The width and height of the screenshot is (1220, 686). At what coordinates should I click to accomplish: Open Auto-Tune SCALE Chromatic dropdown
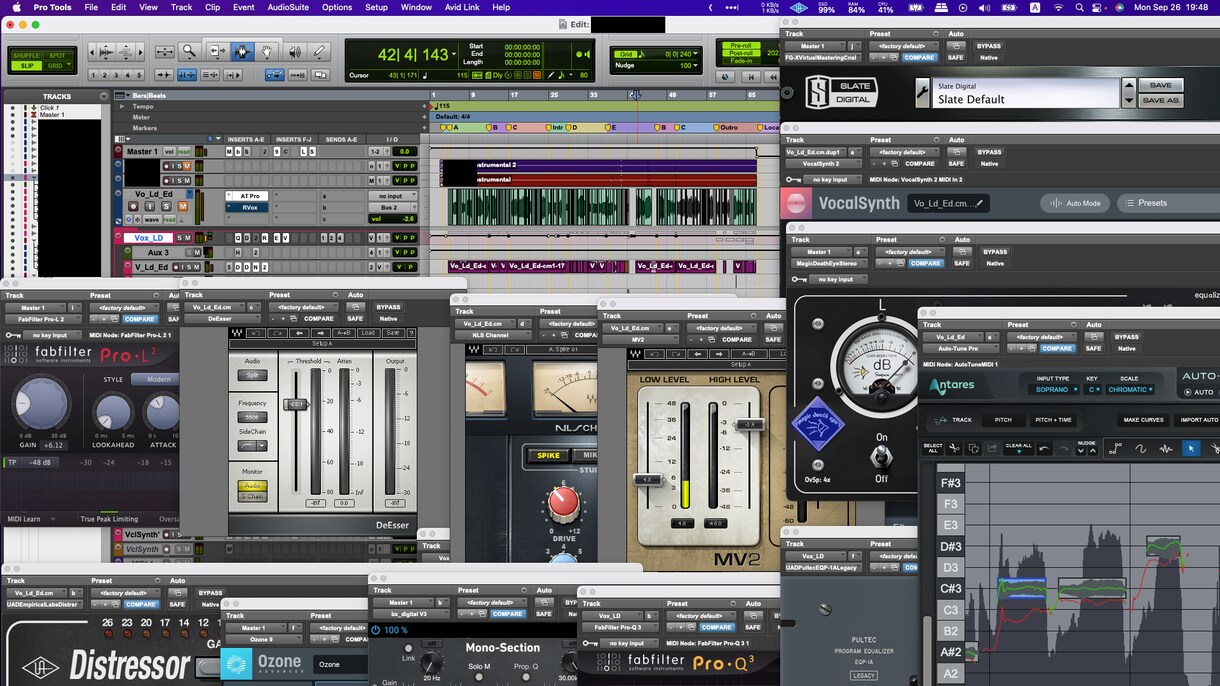click(x=1131, y=390)
